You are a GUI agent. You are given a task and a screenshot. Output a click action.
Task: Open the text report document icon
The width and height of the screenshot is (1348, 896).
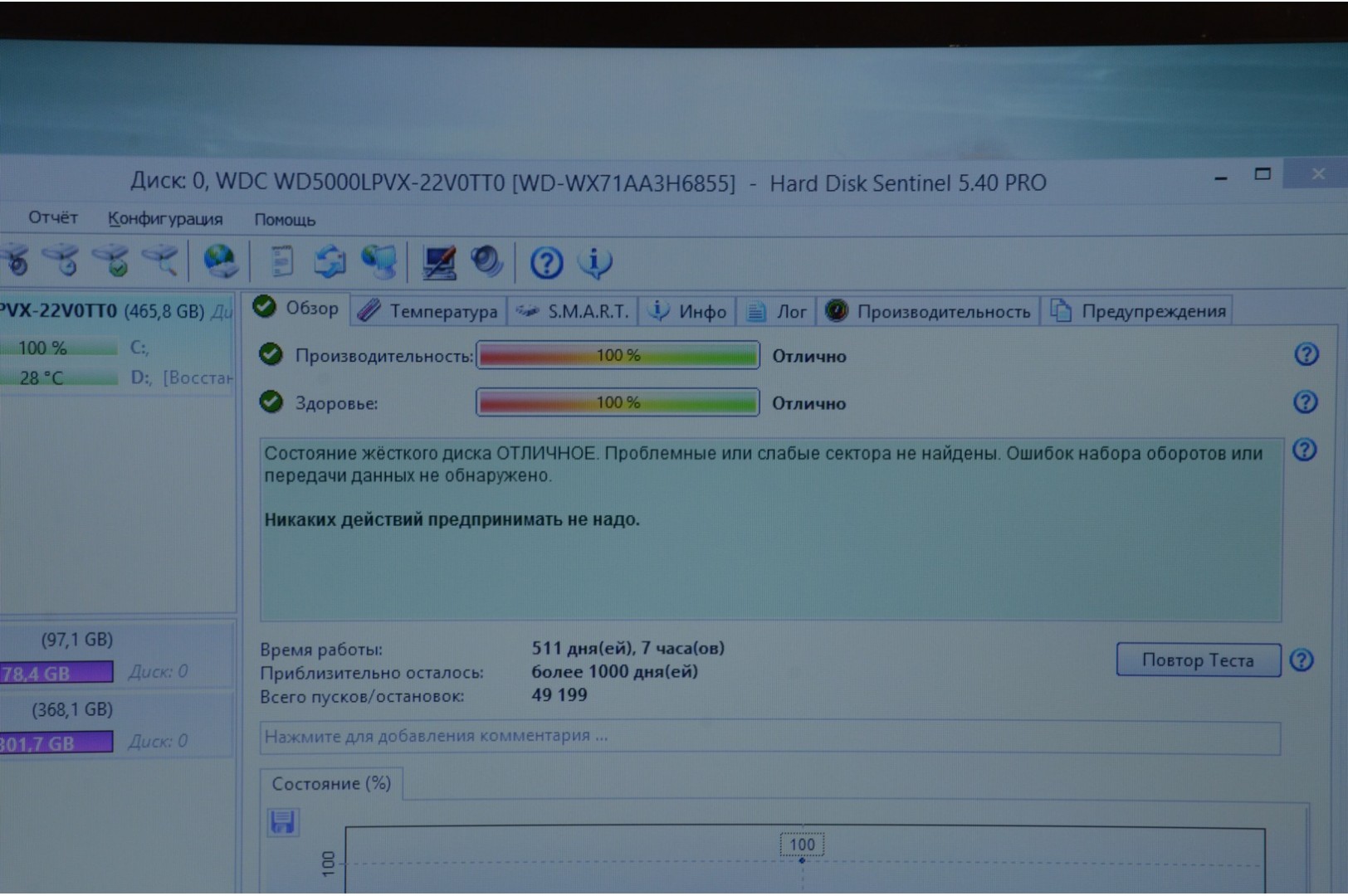[x=282, y=261]
